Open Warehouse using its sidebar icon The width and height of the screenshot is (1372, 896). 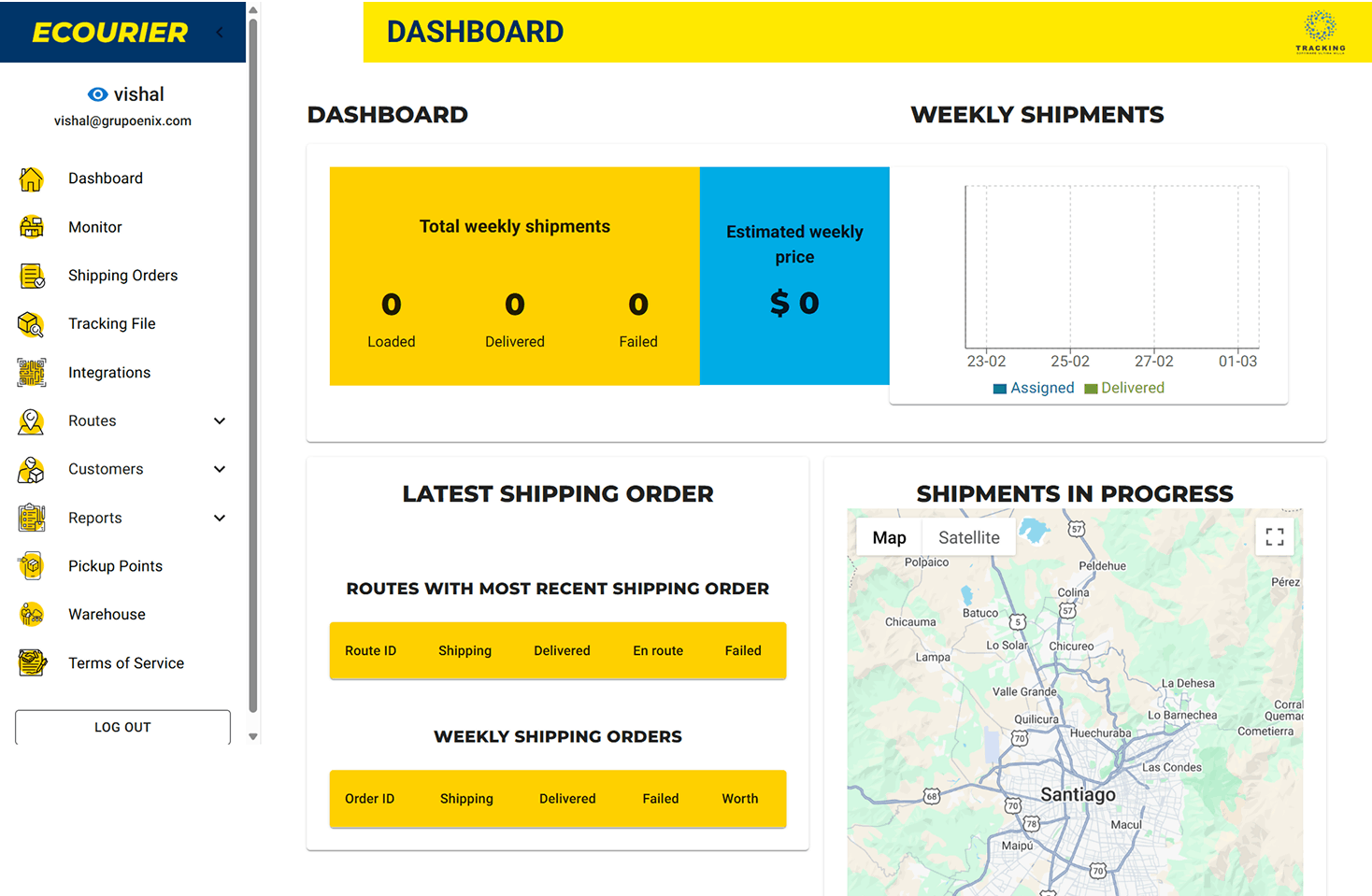coord(31,615)
